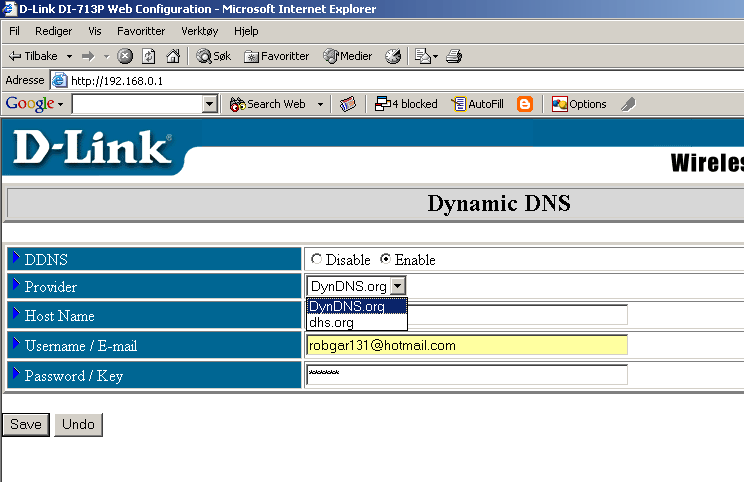The width and height of the screenshot is (744, 482).
Task: Select the Enable DDNS radio button
Action: click(x=385, y=259)
